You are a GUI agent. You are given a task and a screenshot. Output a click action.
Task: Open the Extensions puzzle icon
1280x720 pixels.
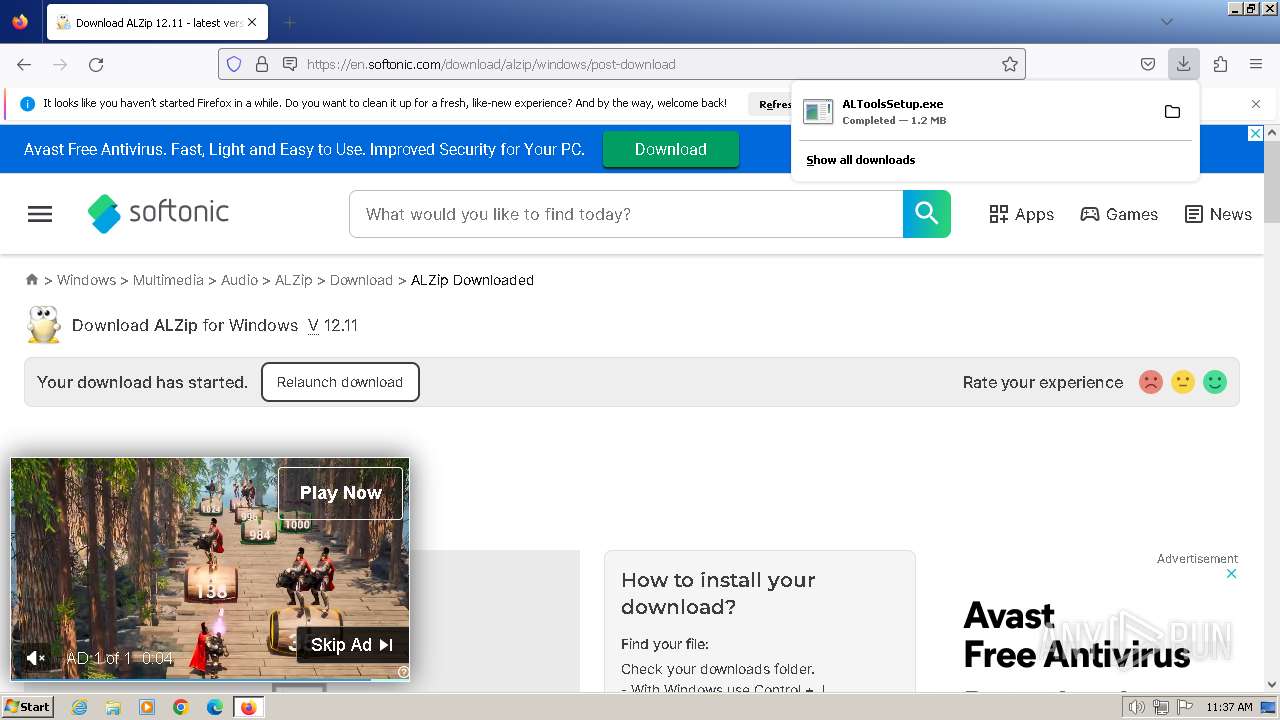1220,64
